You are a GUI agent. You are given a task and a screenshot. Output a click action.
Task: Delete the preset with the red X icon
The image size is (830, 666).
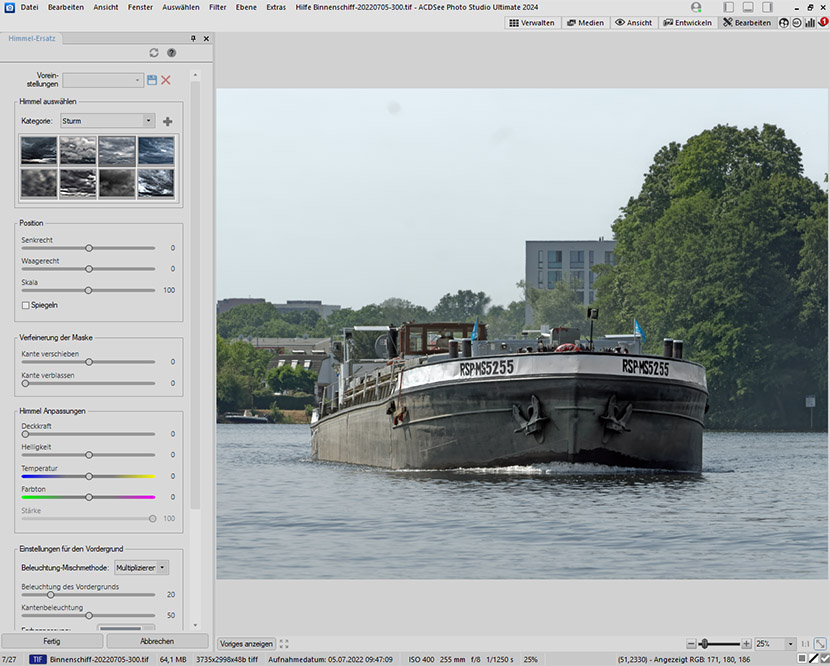point(166,80)
